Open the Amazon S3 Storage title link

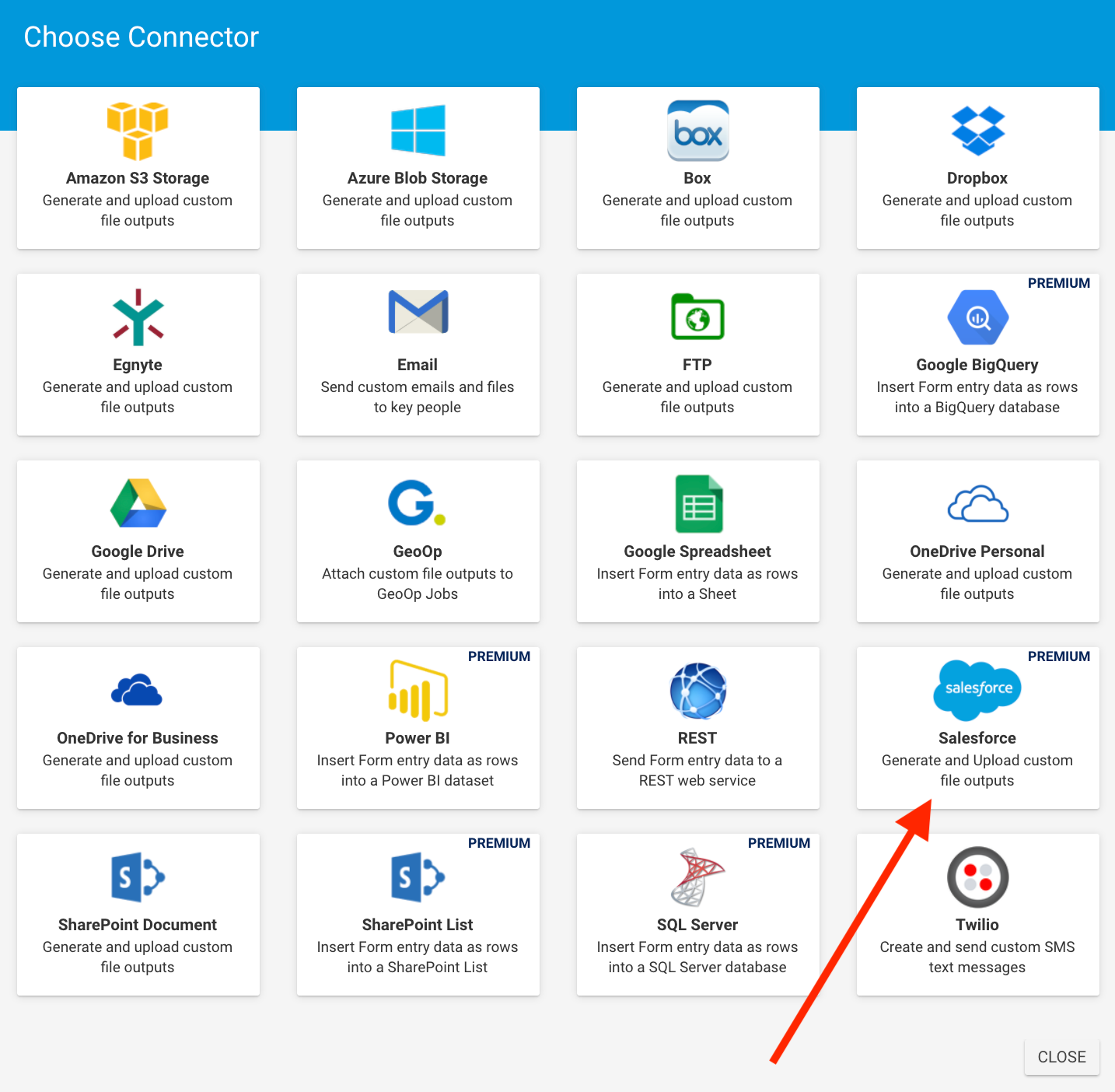(x=138, y=178)
